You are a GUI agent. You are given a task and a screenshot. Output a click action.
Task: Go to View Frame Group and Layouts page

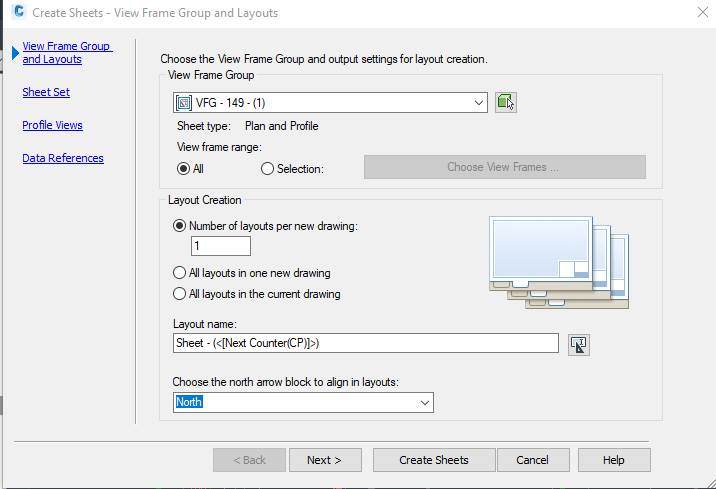coord(67,53)
